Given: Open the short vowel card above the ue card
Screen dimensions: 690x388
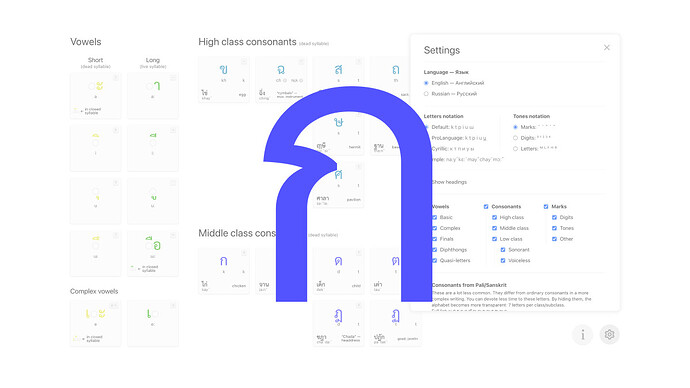Looking at the screenshot, I should pyautogui.click(x=95, y=201).
